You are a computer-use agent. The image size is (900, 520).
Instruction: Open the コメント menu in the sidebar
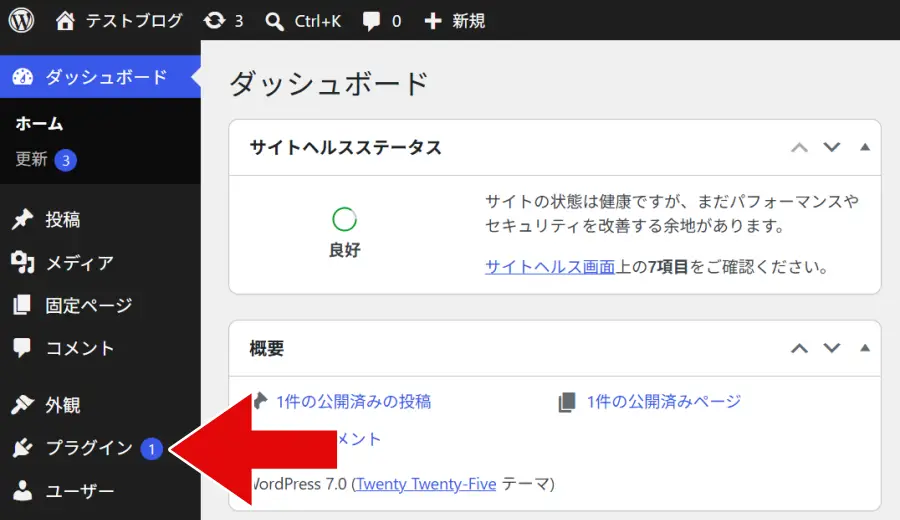[x=80, y=348]
